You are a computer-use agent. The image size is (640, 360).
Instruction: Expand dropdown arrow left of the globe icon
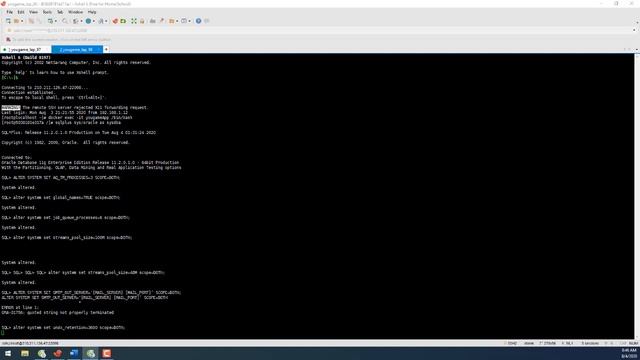pyautogui.click(x=81, y=21)
